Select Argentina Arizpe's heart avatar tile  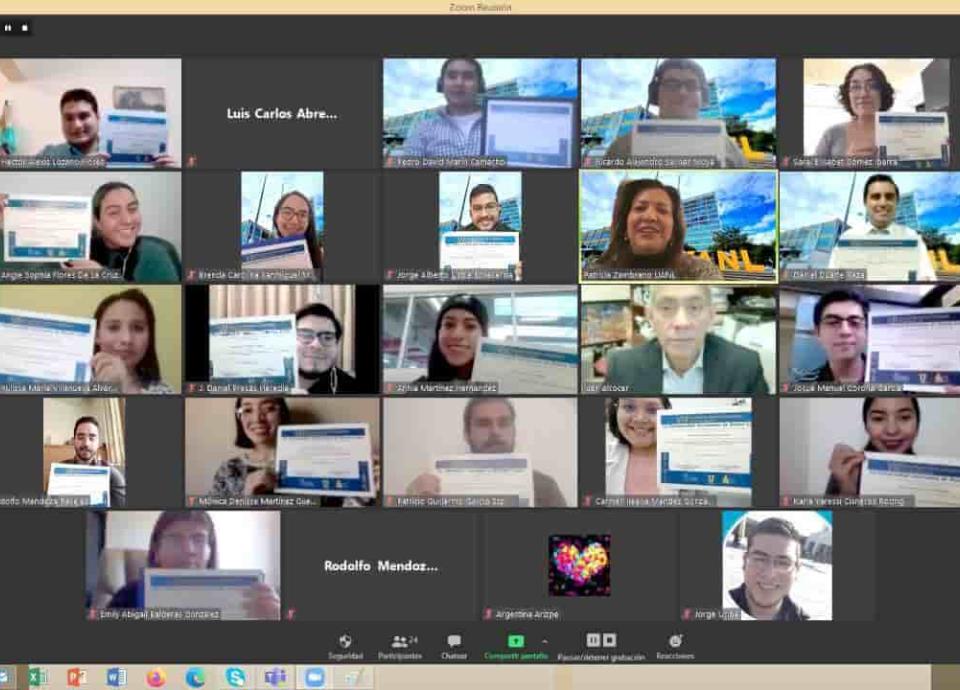pyautogui.click(x=579, y=565)
